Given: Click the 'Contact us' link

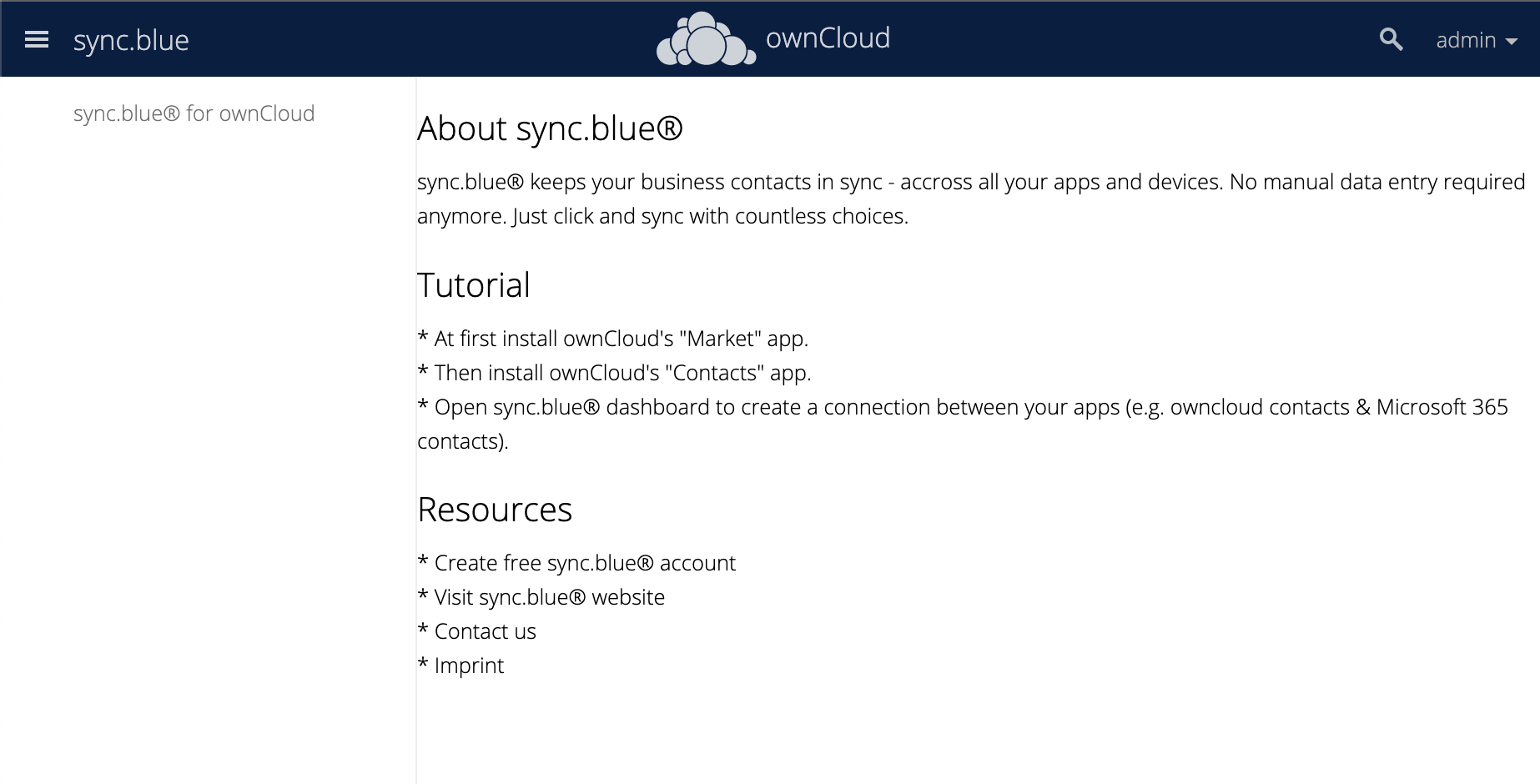Looking at the screenshot, I should (486, 631).
